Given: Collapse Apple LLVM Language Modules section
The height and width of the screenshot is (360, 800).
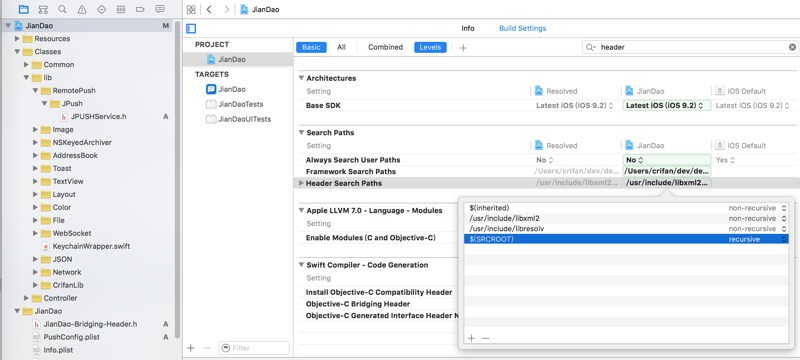Looking at the screenshot, I should point(301,210).
